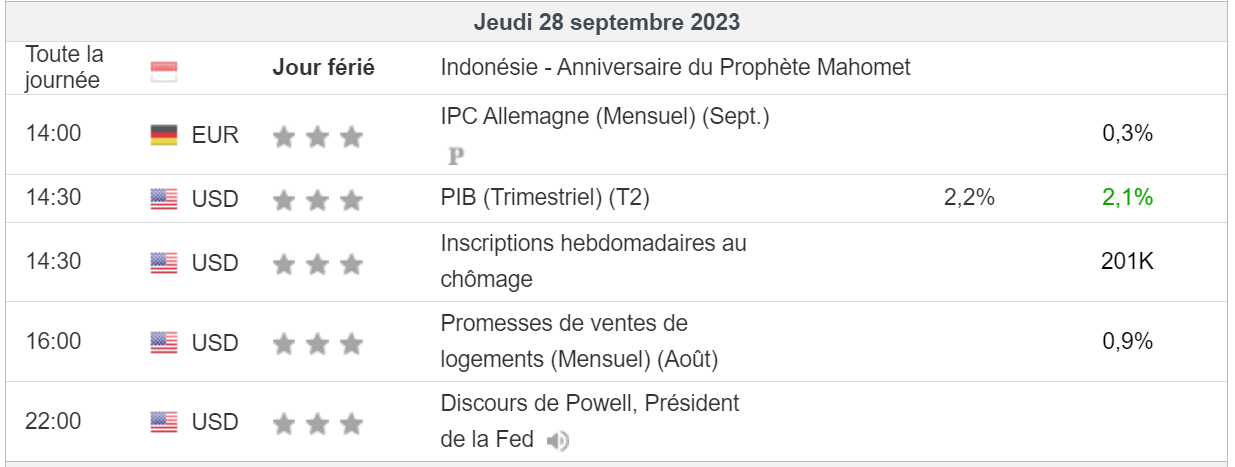Click importance stars for IPC Allemagne
The image size is (1235, 467).
(317, 136)
